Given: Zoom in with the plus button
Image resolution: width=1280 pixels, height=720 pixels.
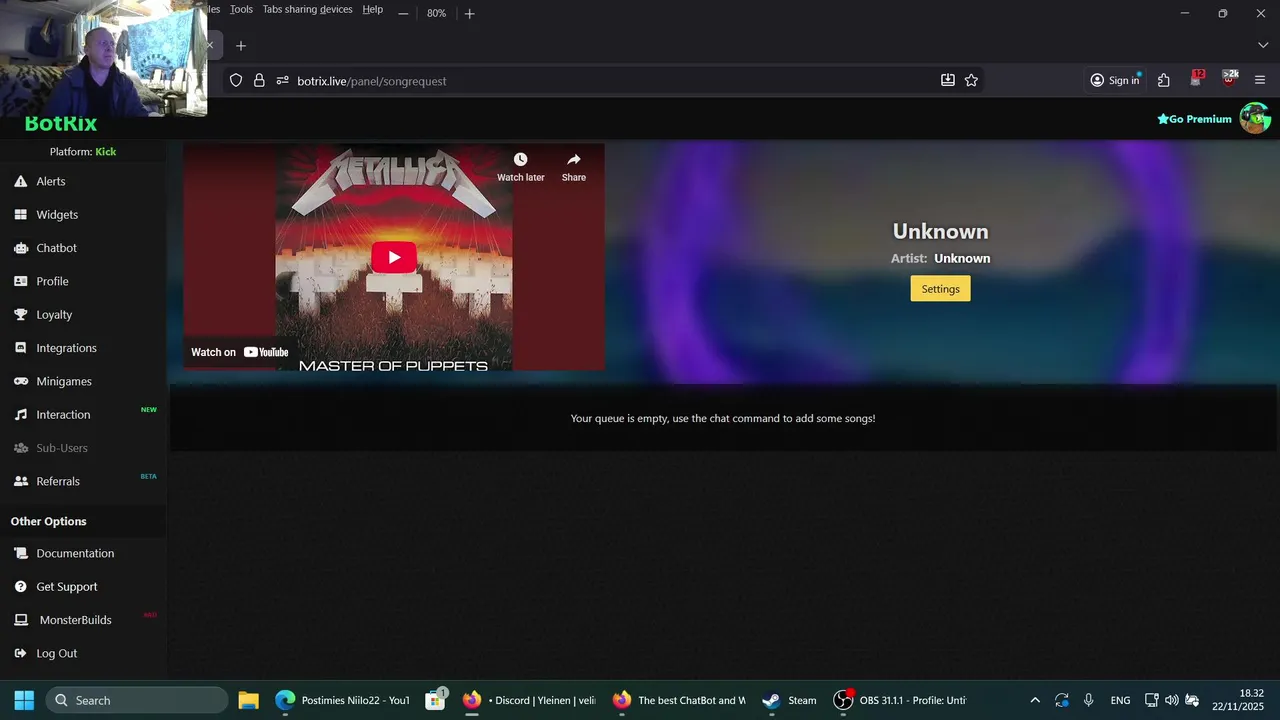Looking at the screenshot, I should point(469,13).
